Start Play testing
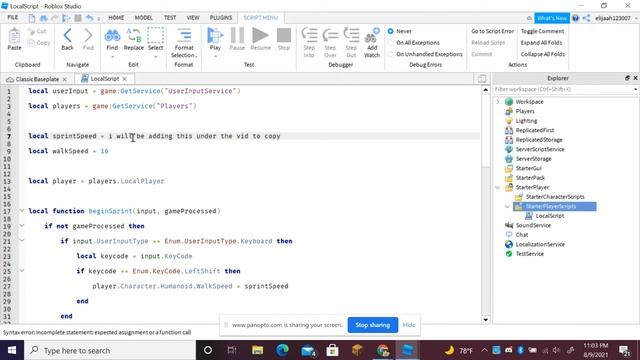 (x=215, y=39)
